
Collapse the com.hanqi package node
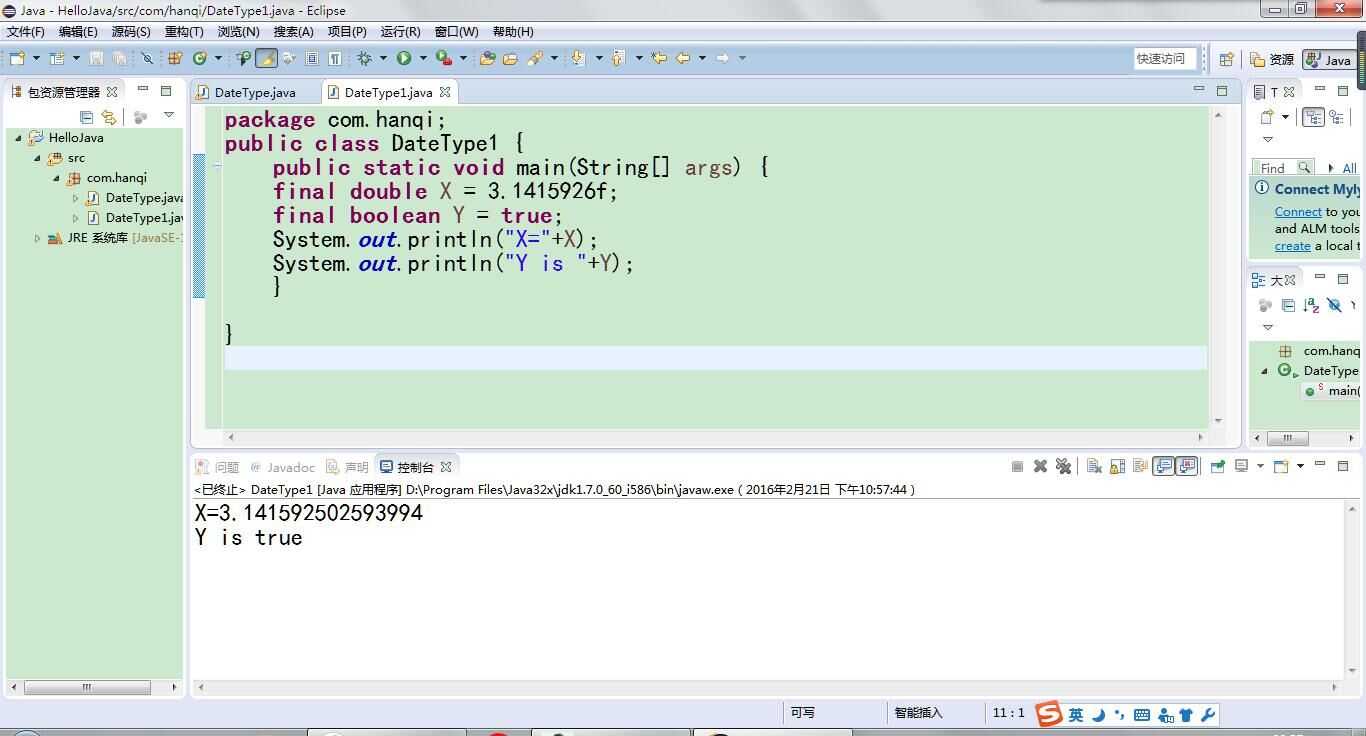[56, 178]
